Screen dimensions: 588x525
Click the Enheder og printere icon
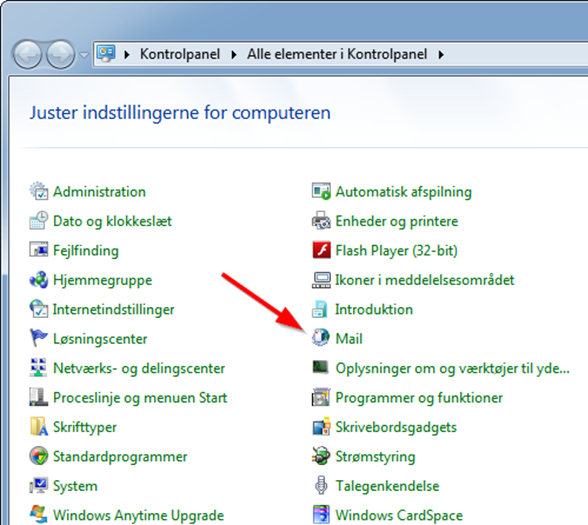coord(321,221)
